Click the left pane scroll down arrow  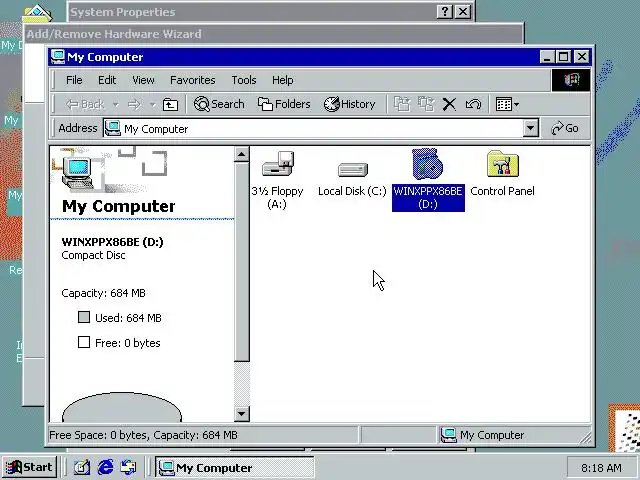(241, 414)
